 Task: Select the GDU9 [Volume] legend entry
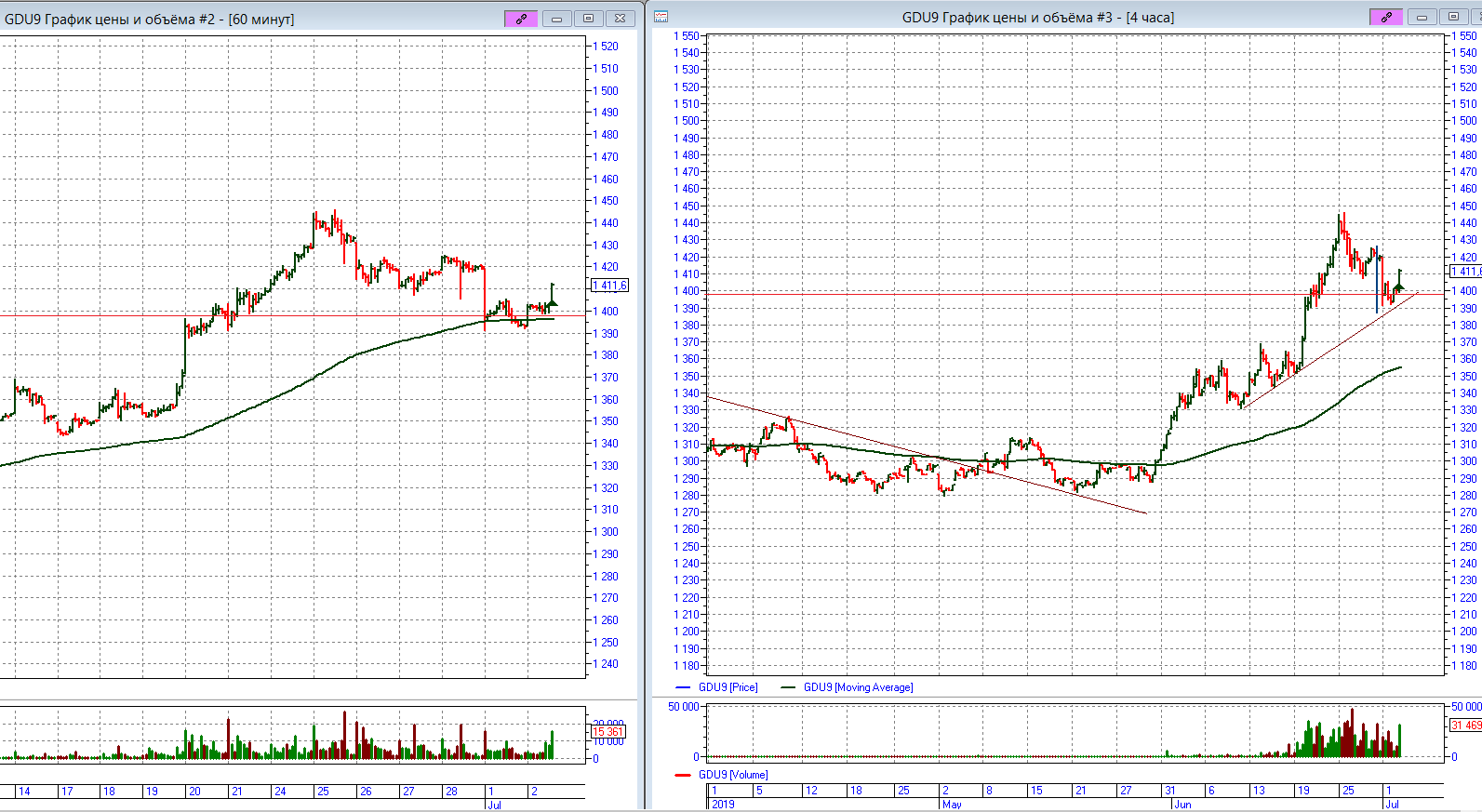tap(733, 775)
